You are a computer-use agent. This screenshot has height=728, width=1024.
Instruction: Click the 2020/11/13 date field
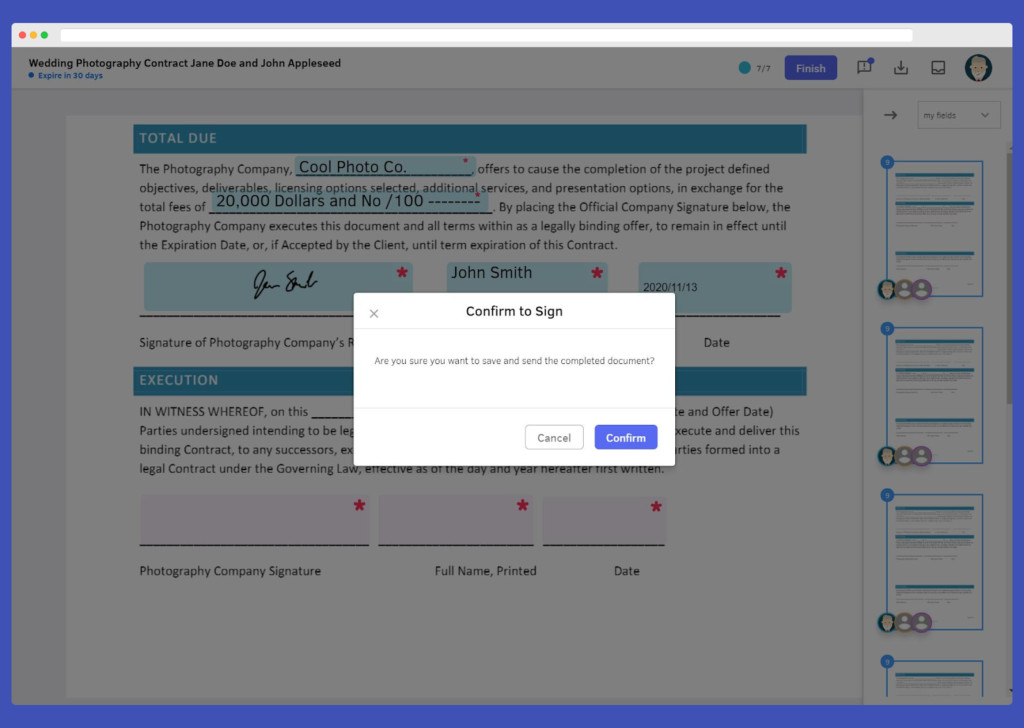(x=714, y=285)
